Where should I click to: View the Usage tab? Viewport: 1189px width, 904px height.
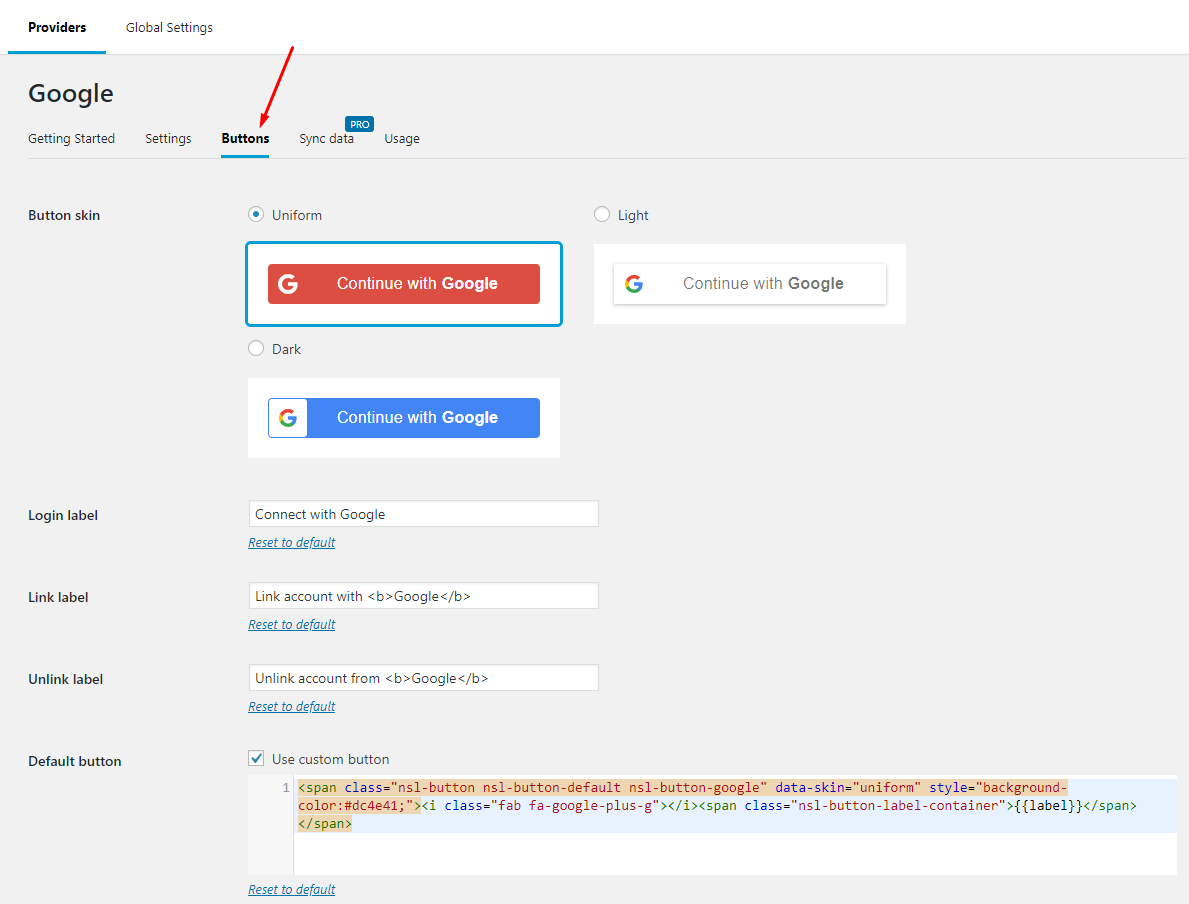coord(402,139)
